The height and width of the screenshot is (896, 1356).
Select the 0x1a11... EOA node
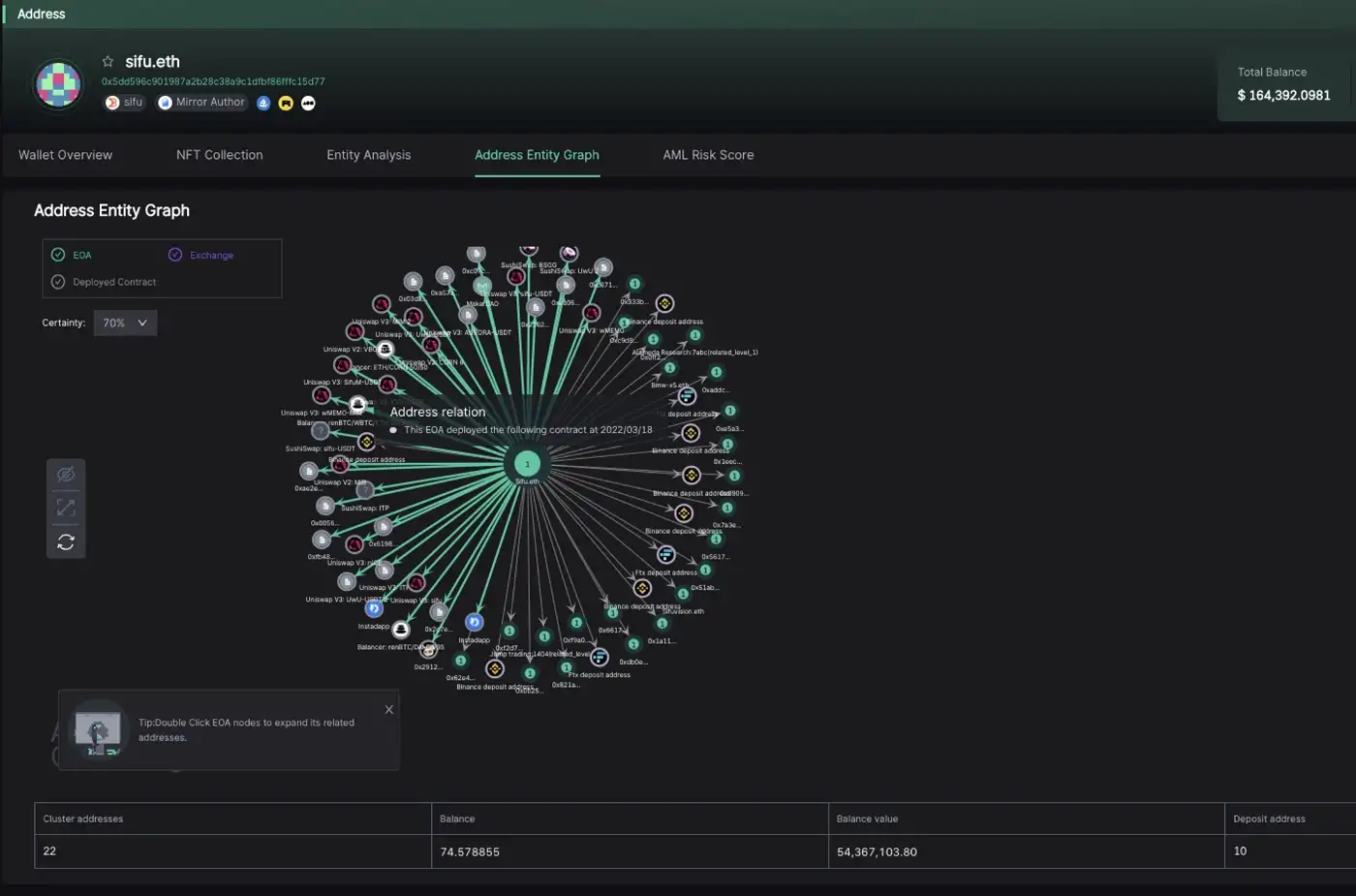click(x=663, y=624)
